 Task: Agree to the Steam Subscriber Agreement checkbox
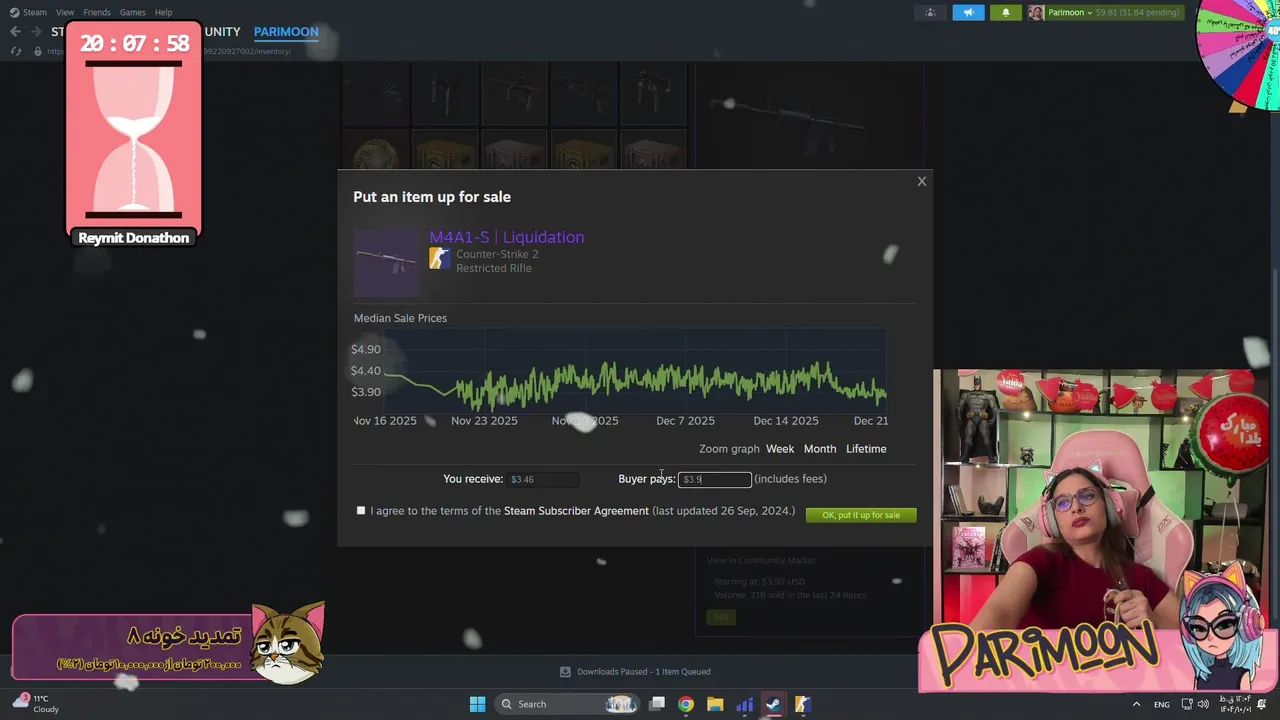pyautogui.click(x=361, y=510)
